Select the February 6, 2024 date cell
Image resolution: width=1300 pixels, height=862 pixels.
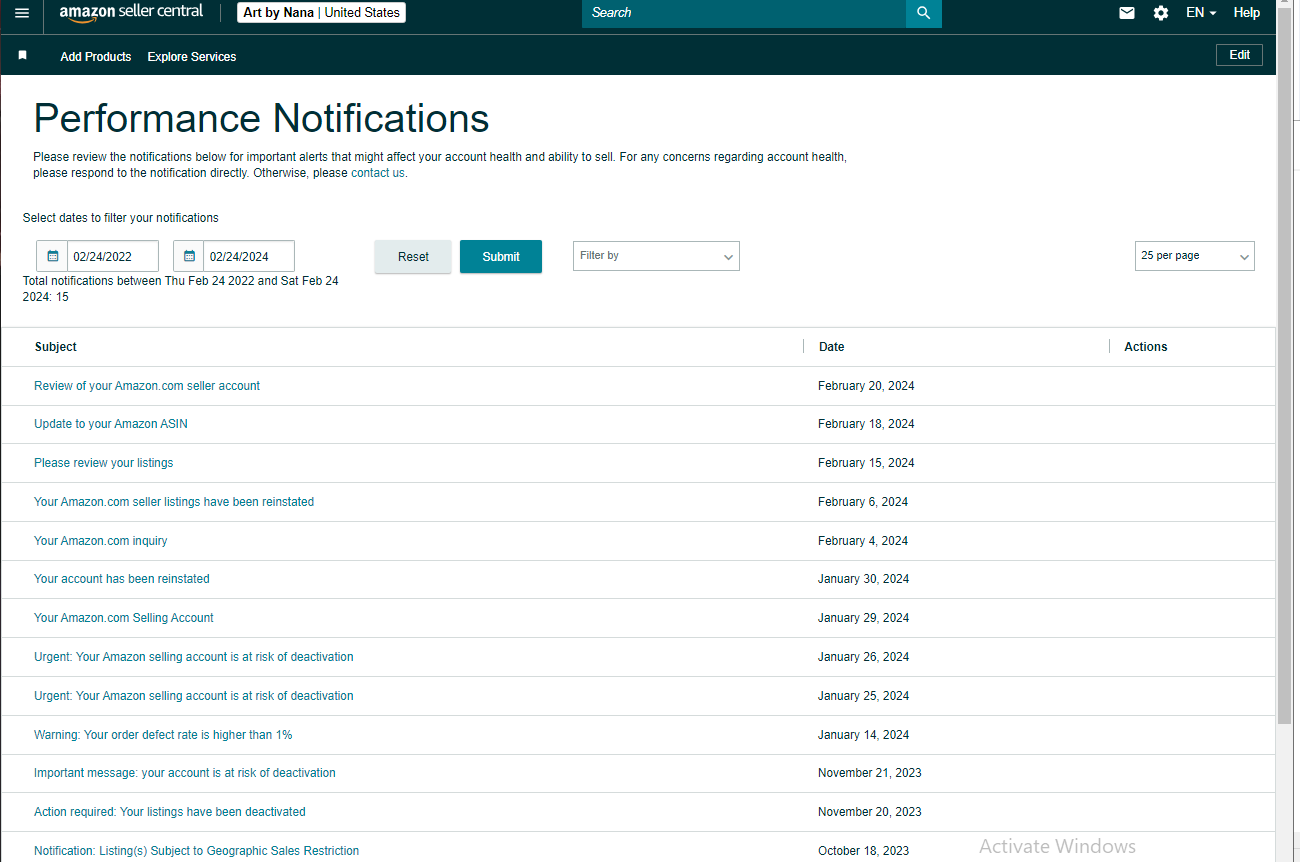coord(863,502)
